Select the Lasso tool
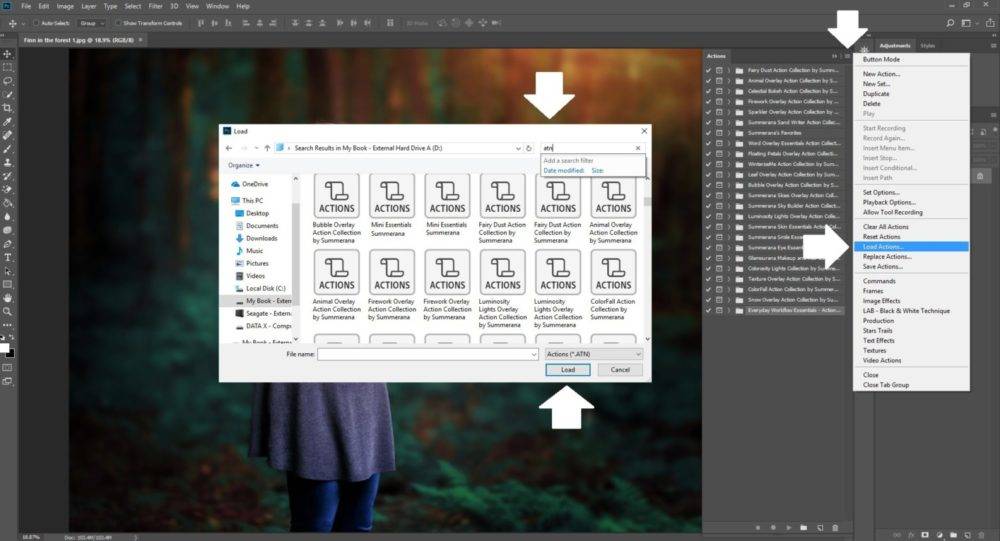Screen dimensions: 1000x541 (x=8, y=81)
